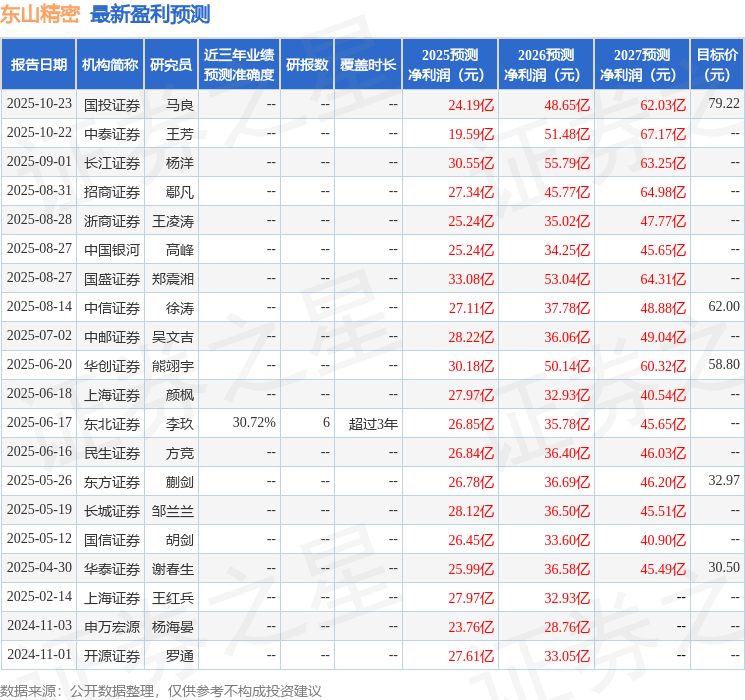Select the 东方证券 institution cell
Viewport: 745px width, 700px height.
112,482
